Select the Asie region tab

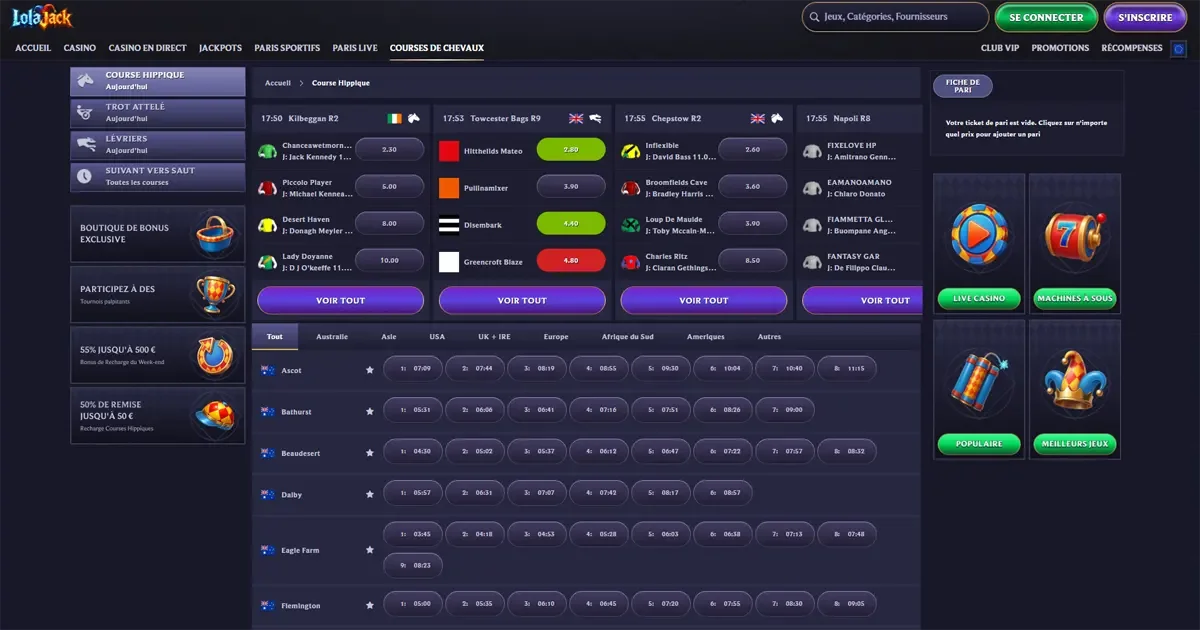click(x=389, y=337)
